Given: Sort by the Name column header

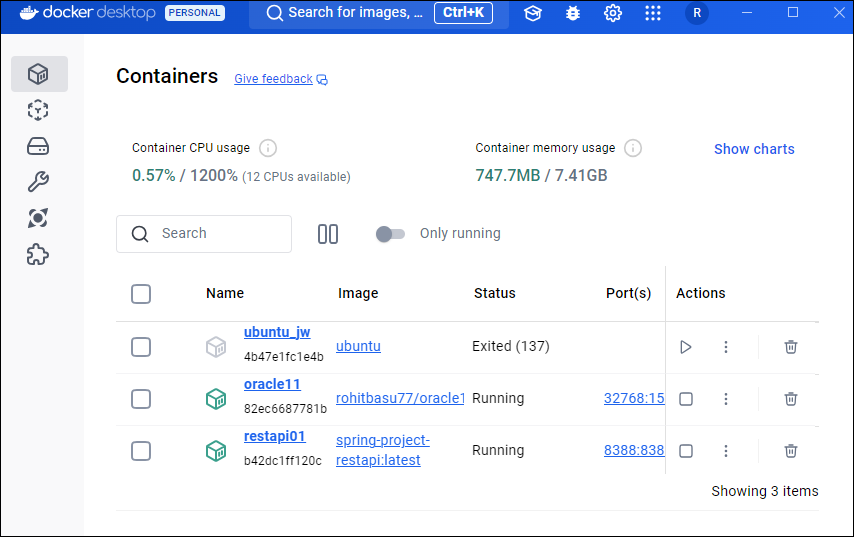Looking at the screenshot, I should click(x=225, y=294).
